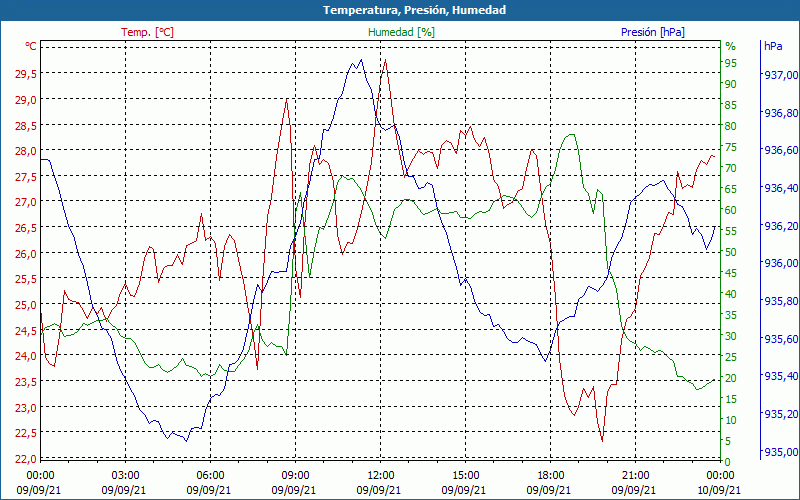Click the '22,0' temperature axis value
The width and height of the screenshot is (800, 500).
26,459
